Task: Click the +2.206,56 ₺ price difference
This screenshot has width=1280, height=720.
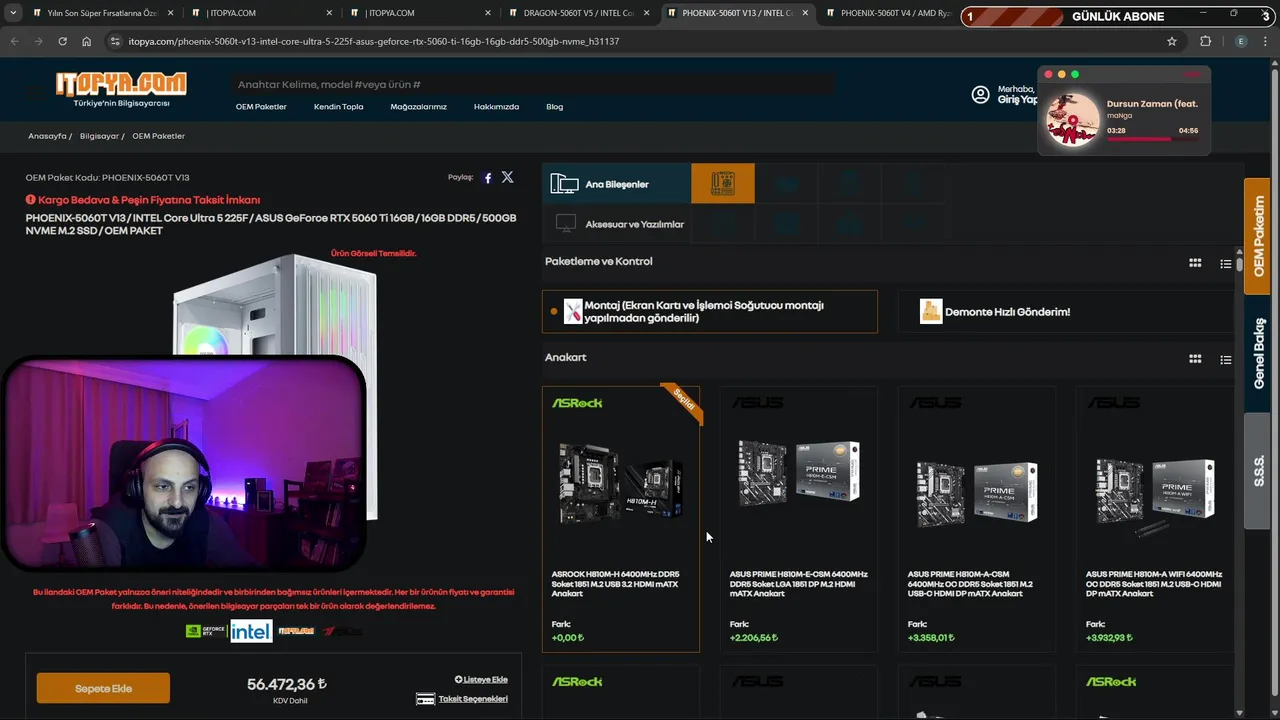Action: coord(755,637)
